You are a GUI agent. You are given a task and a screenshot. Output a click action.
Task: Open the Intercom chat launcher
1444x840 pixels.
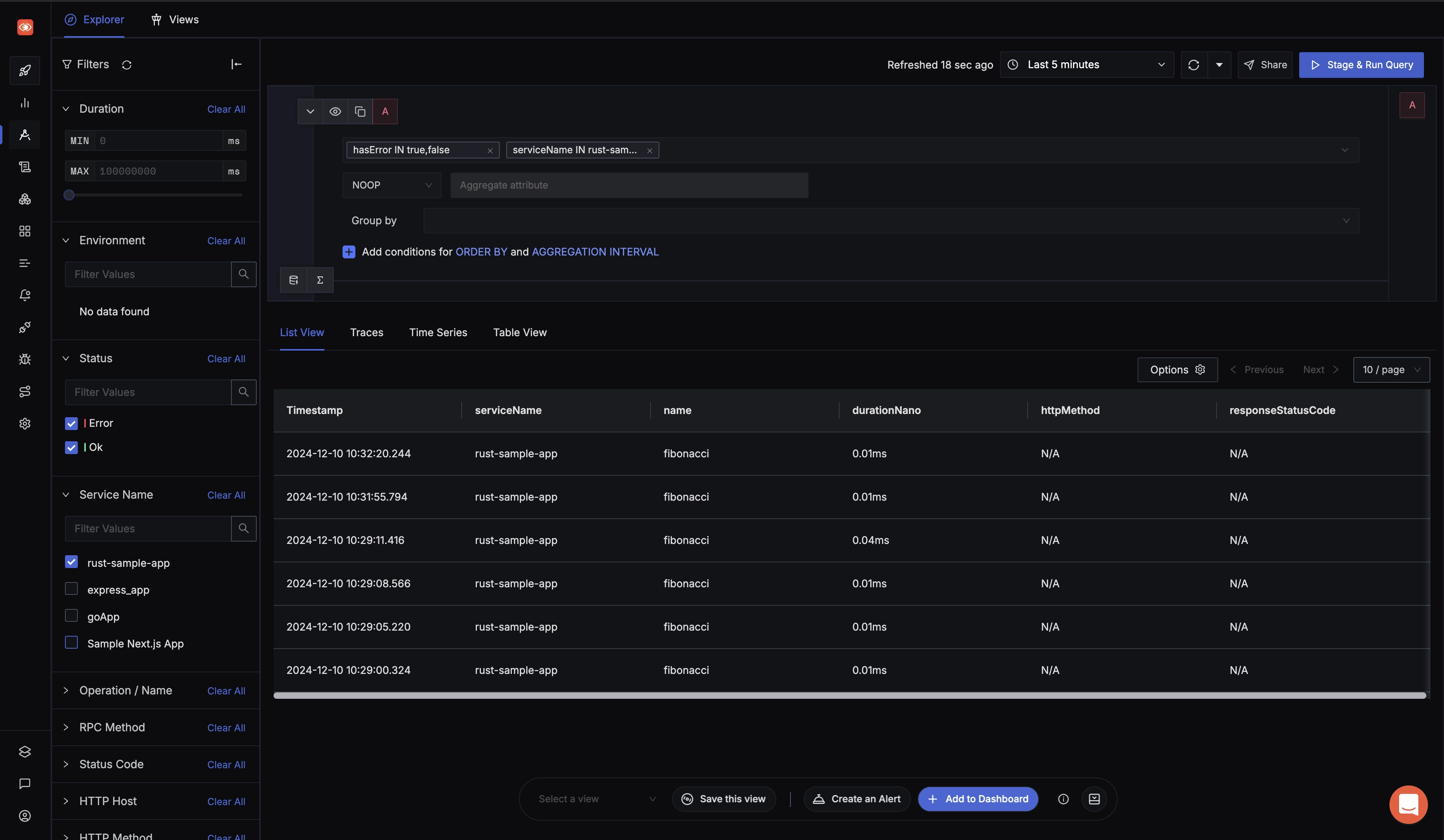tap(1408, 804)
